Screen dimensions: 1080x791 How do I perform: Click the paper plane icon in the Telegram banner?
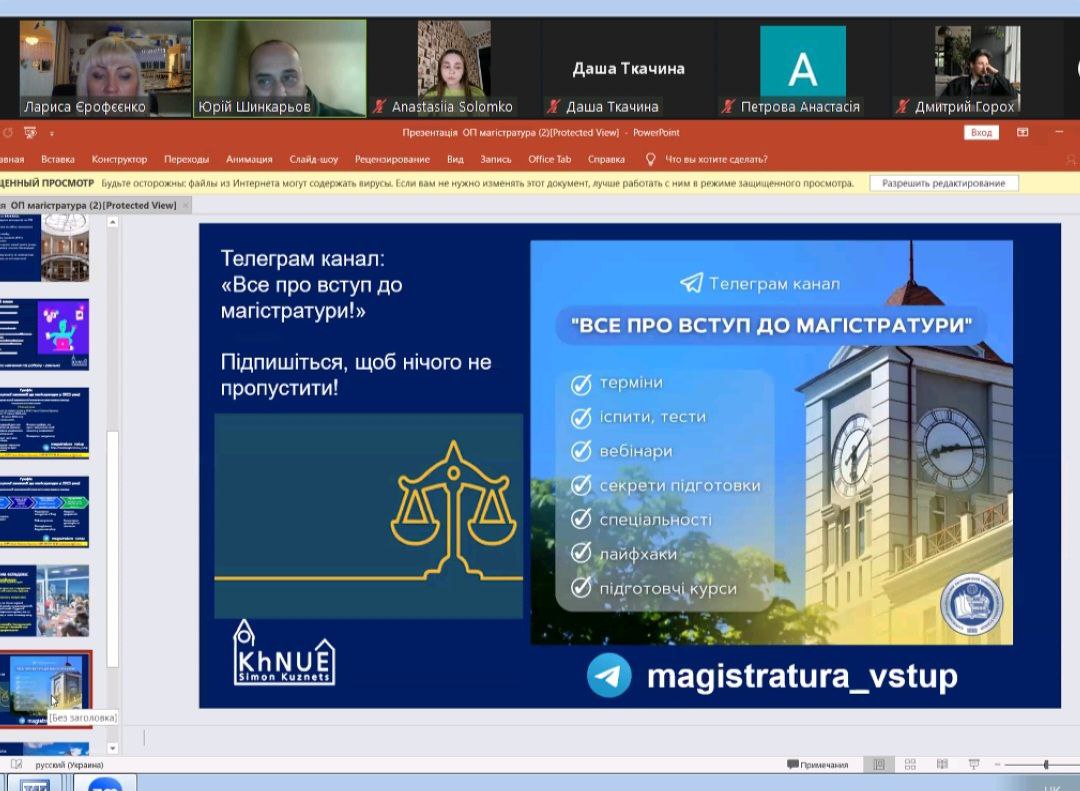pyautogui.click(x=692, y=282)
